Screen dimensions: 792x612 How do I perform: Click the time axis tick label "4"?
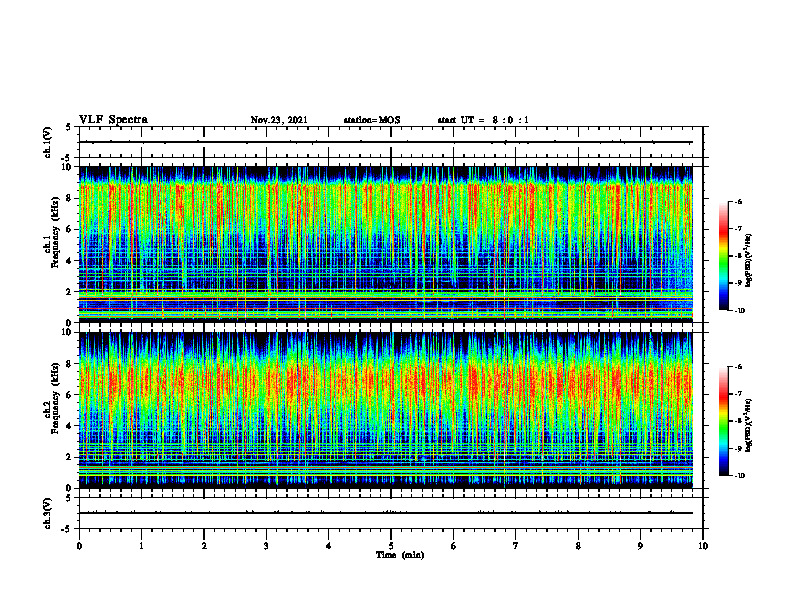pos(329,546)
